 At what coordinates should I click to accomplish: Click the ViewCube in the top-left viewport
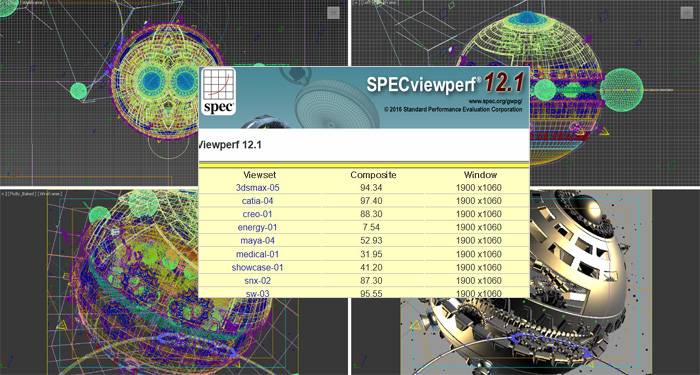[x=333, y=13]
